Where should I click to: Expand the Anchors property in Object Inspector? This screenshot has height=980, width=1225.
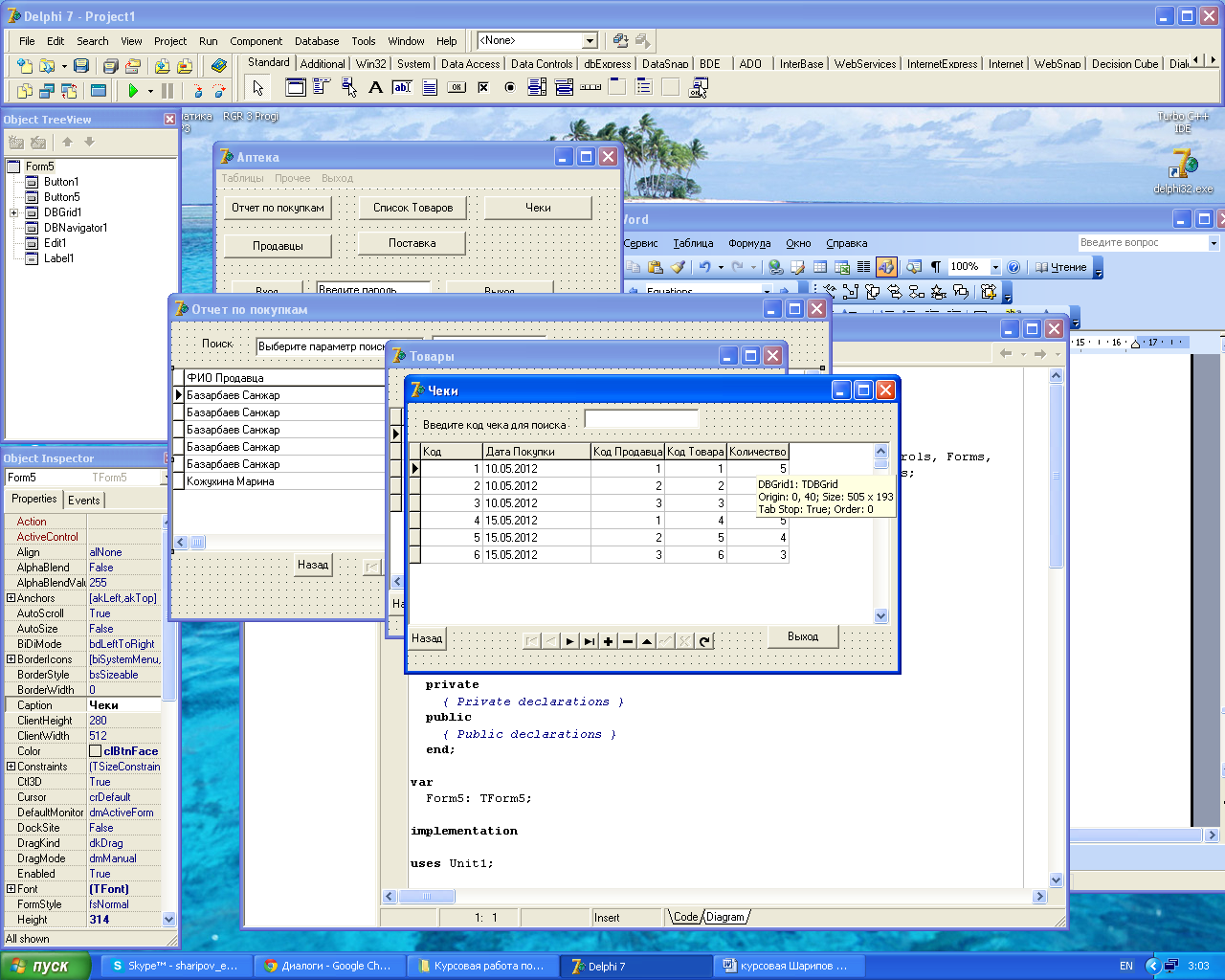point(11,598)
